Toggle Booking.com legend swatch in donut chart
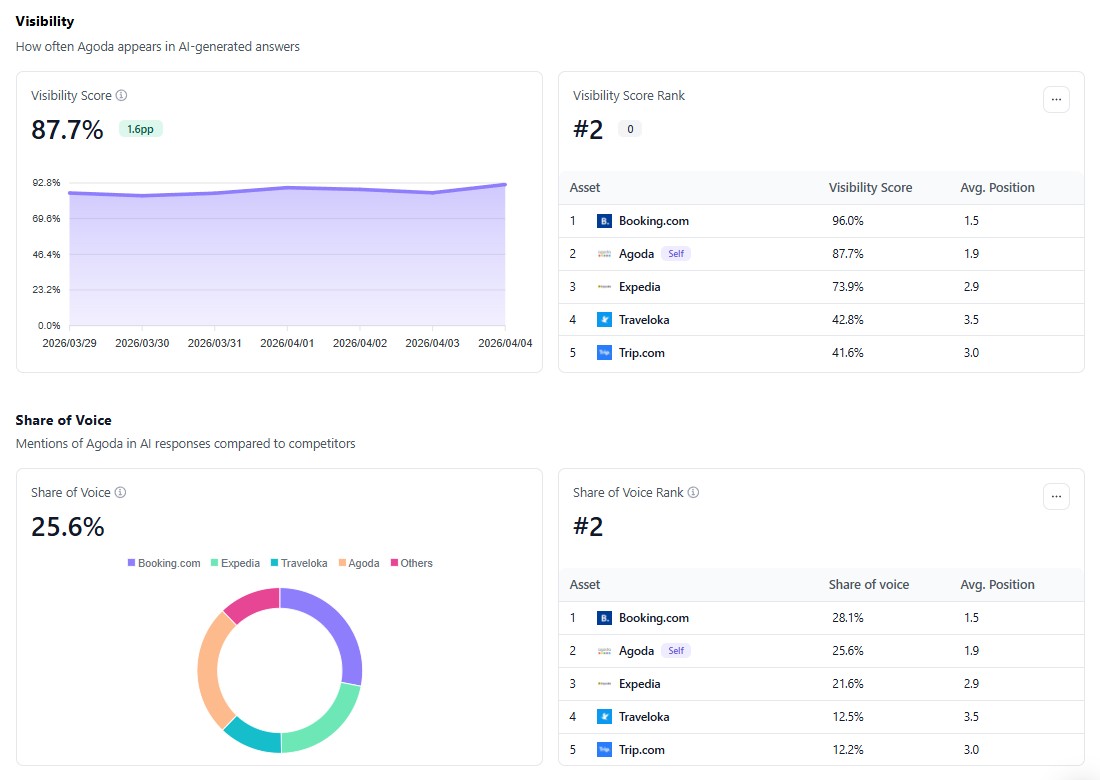The height and width of the screenshot is (780, 1100). pos(131,563)
